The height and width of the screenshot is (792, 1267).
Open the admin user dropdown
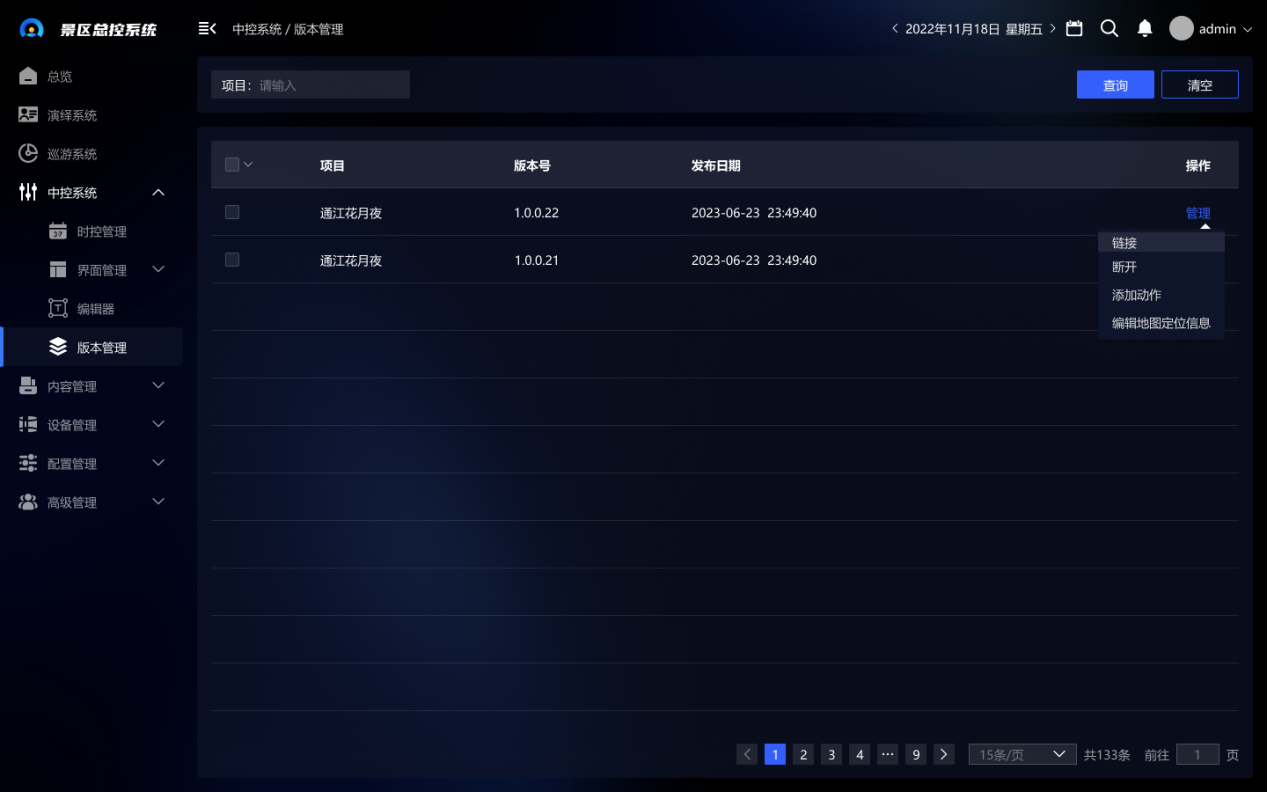(1211, 29)
